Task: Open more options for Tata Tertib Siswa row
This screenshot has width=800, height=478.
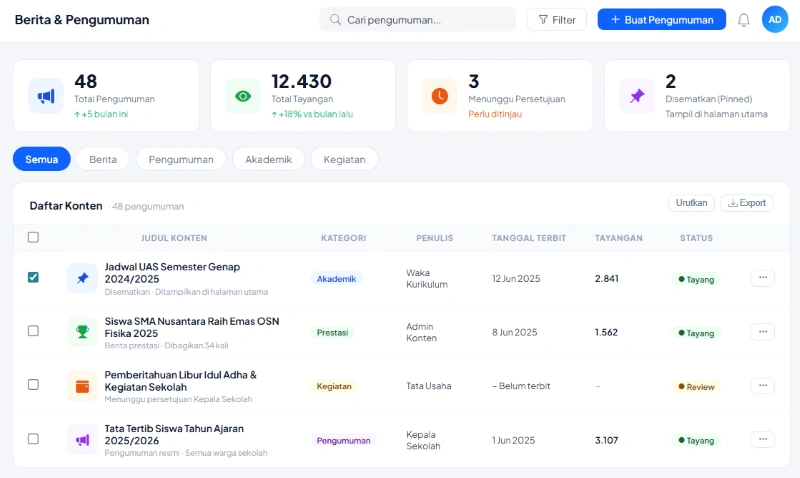Action: click(762, 439)
